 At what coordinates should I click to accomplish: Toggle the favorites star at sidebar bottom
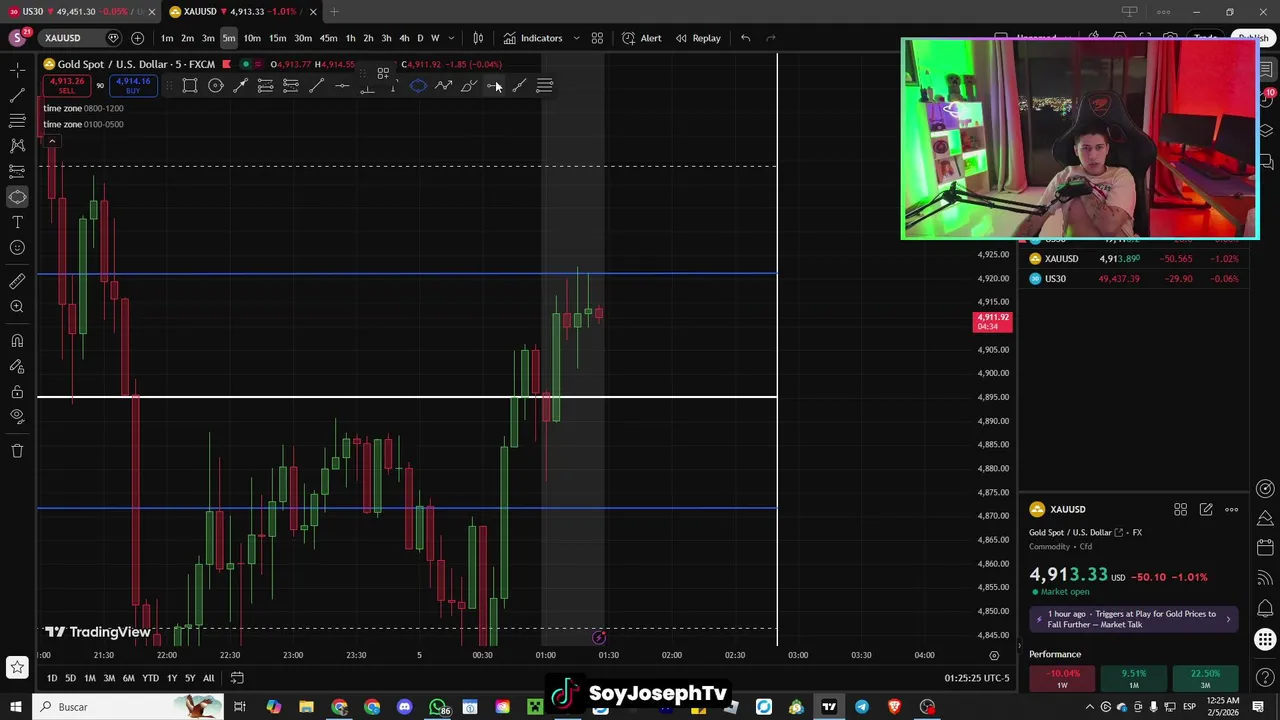pyautogui.click(x=17, y=667)
